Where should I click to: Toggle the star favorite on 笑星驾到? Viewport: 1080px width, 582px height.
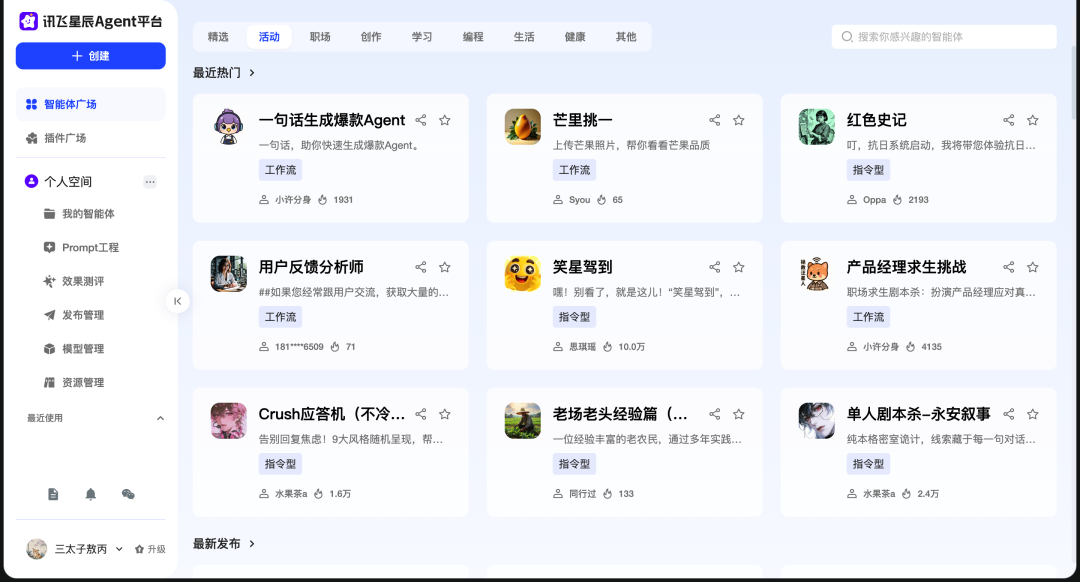tap(738, 266)
